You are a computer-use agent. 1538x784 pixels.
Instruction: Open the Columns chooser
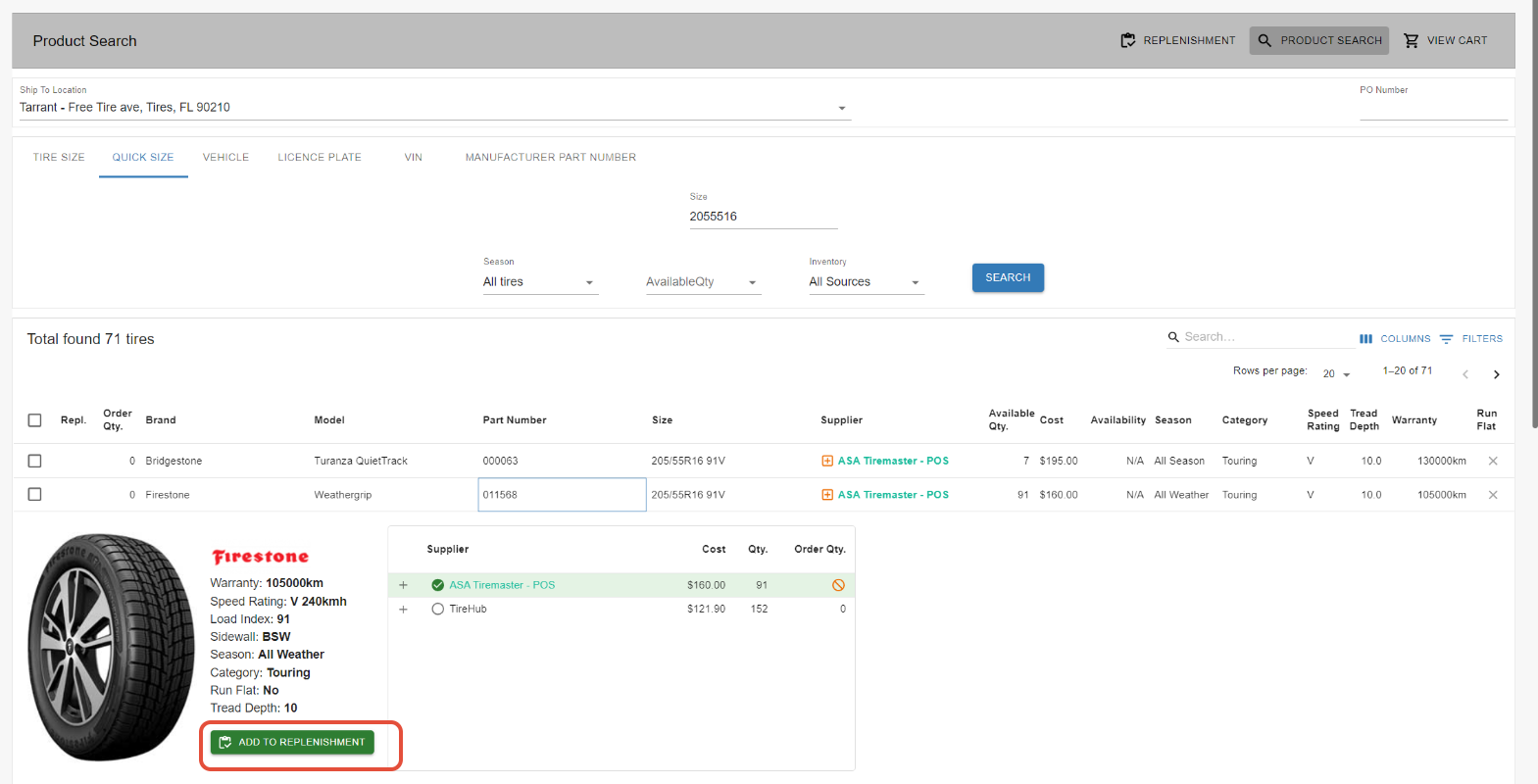1395,339
